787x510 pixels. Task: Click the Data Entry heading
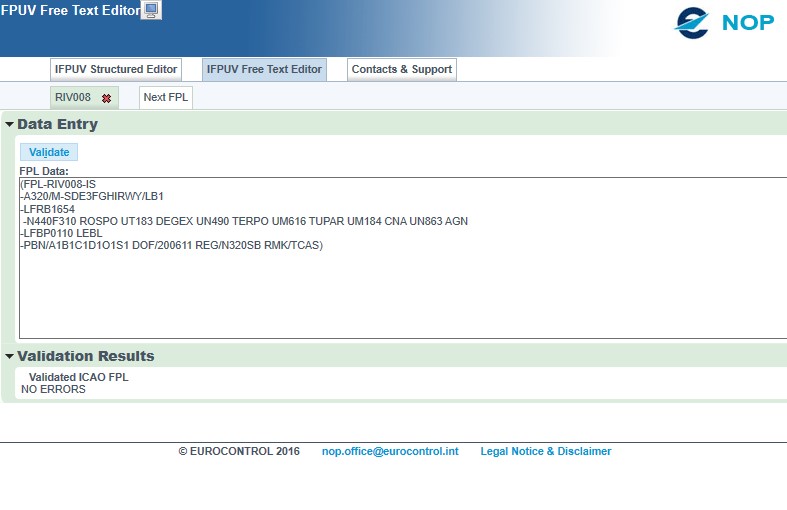coord(58,124)
